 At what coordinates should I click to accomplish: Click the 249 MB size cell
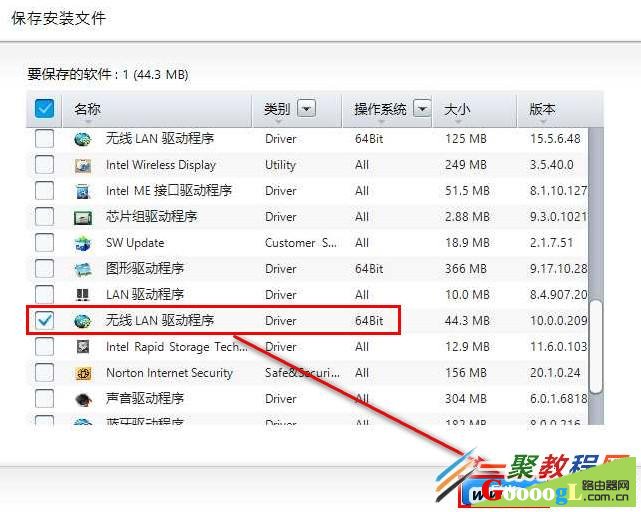click(466, 165)
